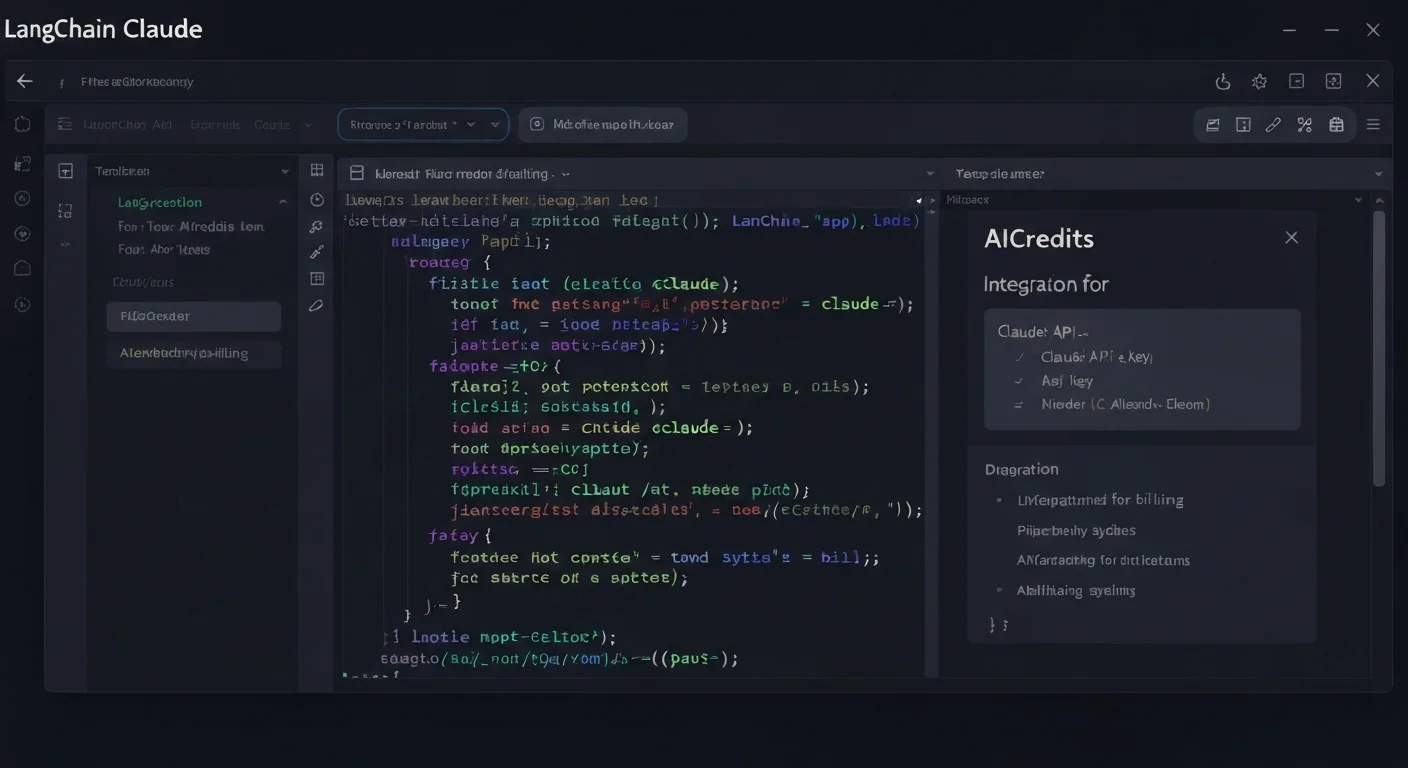Click the pill button with the square icon
The width and height of the screenshot is (1408, 768).
(x=603, y=125)
